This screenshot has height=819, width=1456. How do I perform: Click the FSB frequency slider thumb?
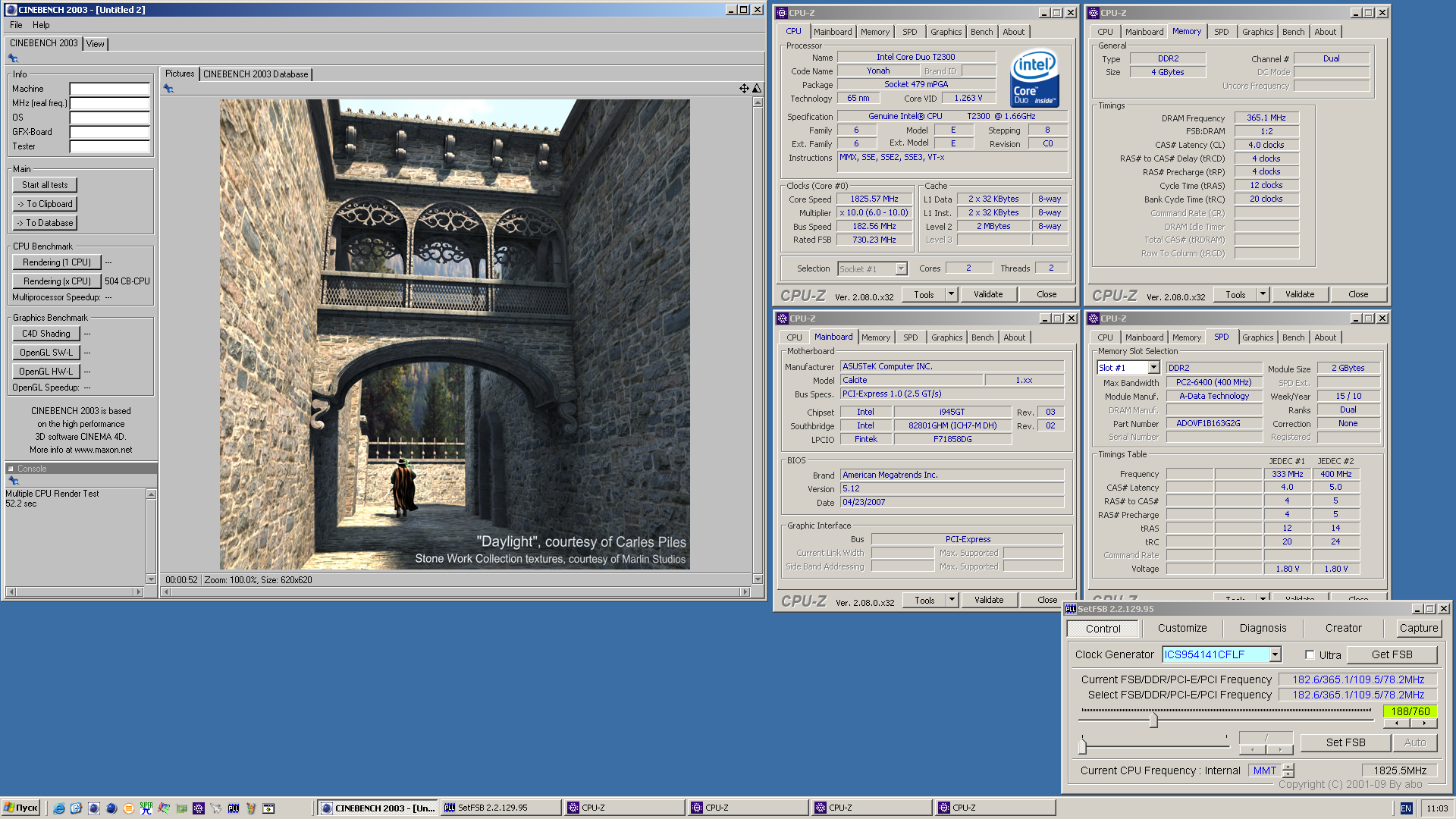click(1153, 720)
